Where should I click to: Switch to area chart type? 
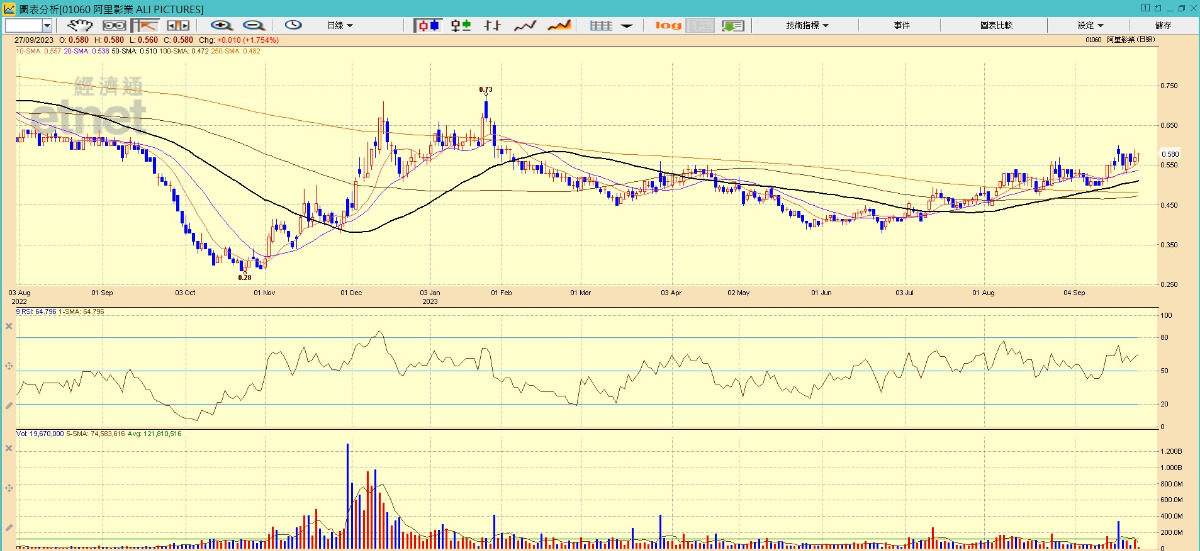click(x=560, y=25)
